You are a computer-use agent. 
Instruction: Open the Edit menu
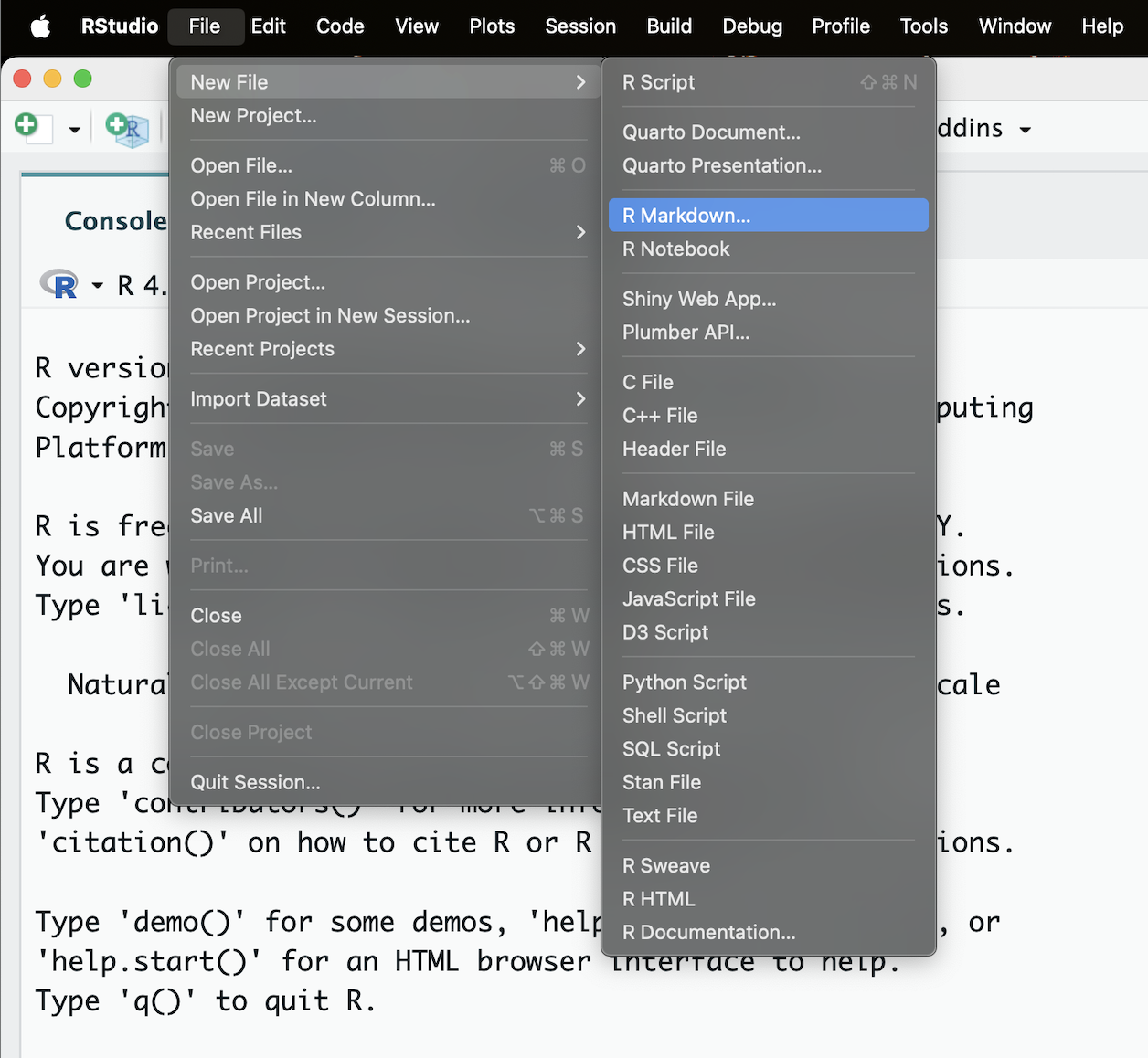click(268, 26)
